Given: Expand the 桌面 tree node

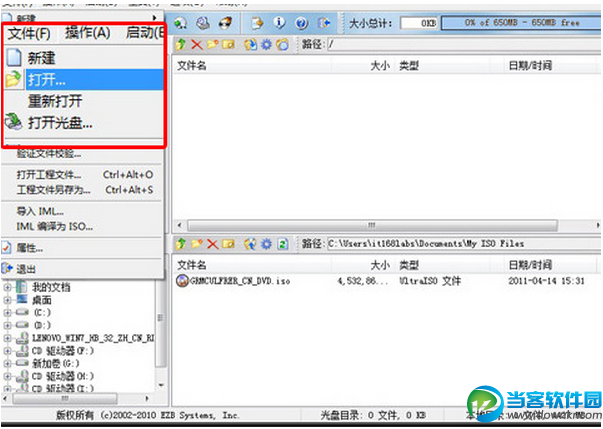Looking at the screenshot, I should 7,300.
